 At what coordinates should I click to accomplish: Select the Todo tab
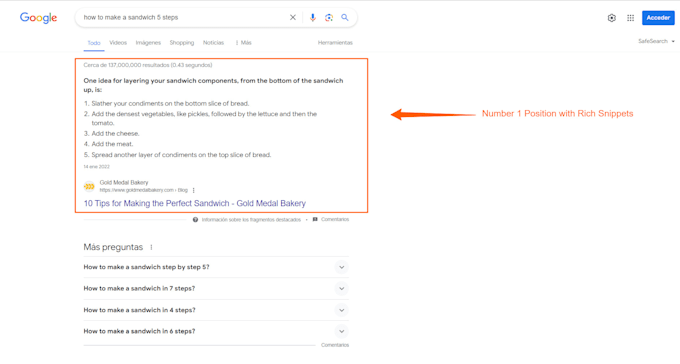pos(94,43)
